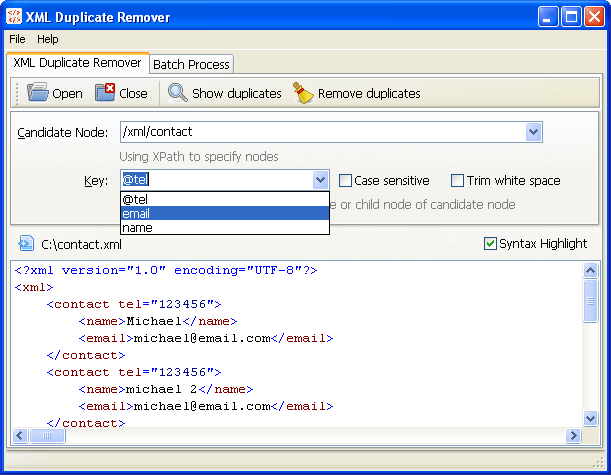Image resolution: width=611 pixels, height=475 pixels.
Task: Collapse the Key dropdown arrow
Action: point(320,180)
